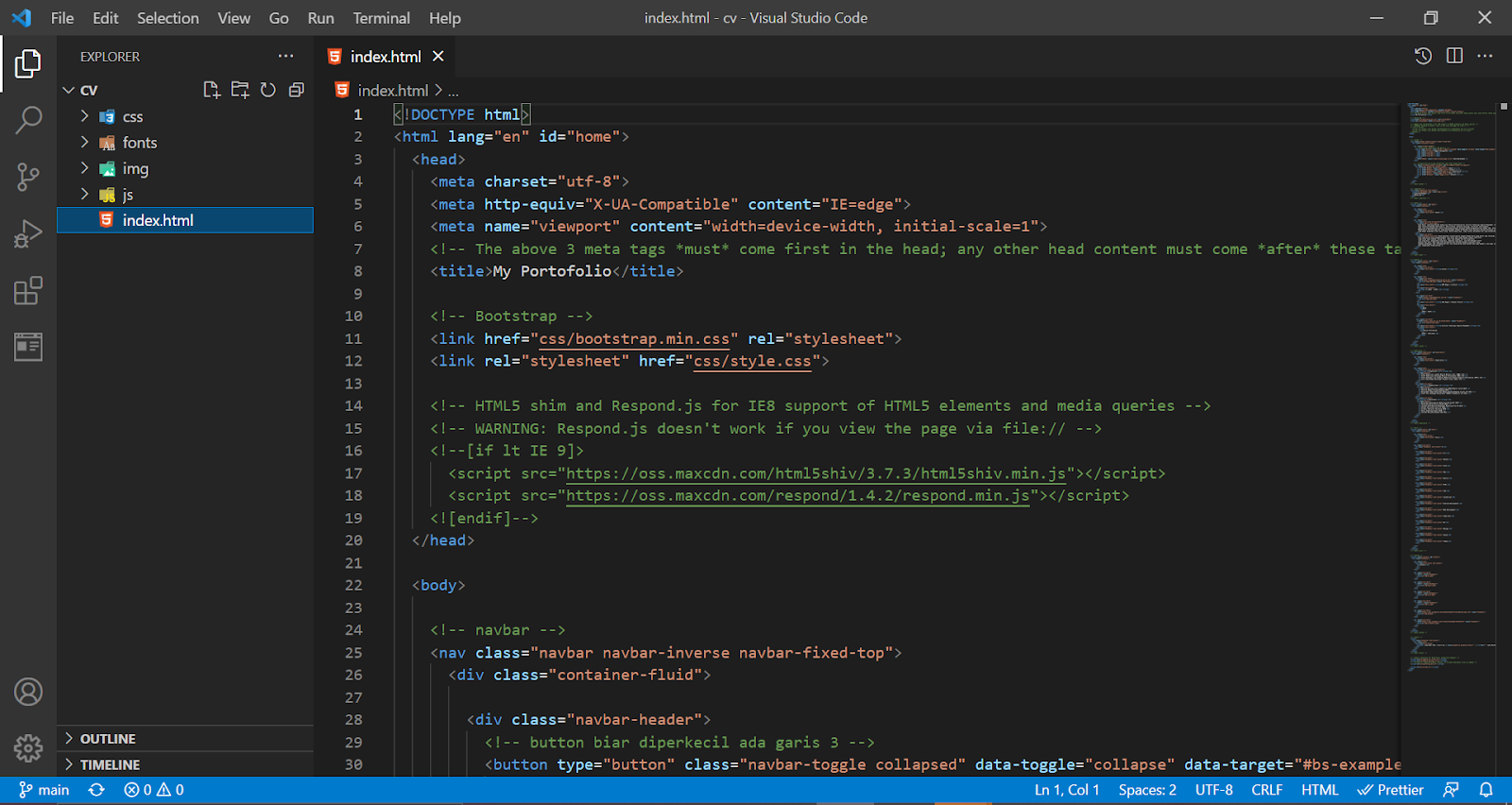Image resolution: width=1512 pixels, height=805 pixels.
Task: Click the preview panel icon below Extensions
Action: coord(28,347)
